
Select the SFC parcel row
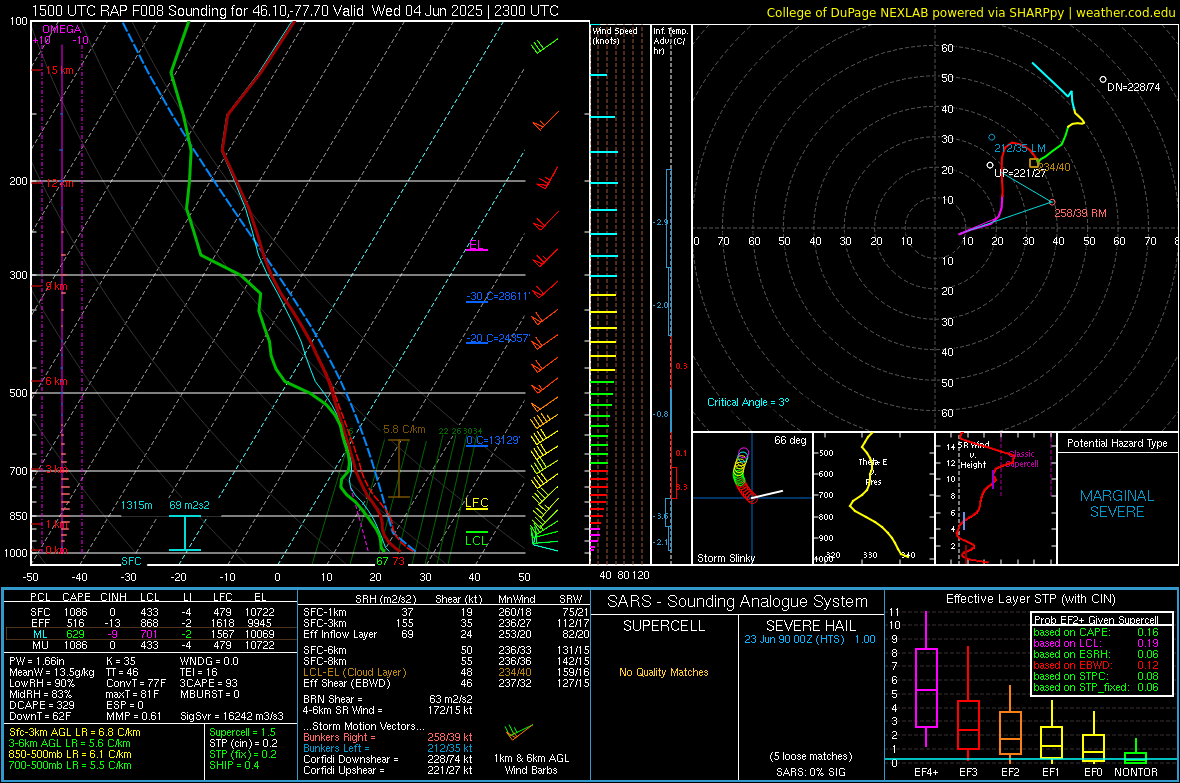pyautogui.click(x=151, y=612)
